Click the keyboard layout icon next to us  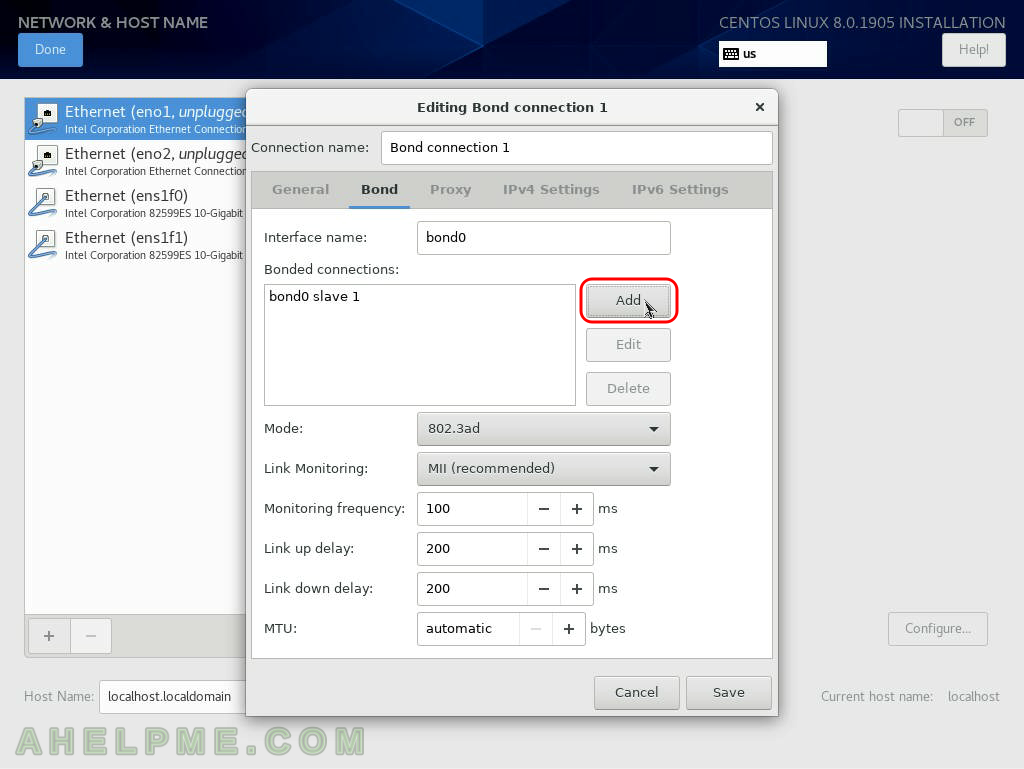(x=731, y=54)
